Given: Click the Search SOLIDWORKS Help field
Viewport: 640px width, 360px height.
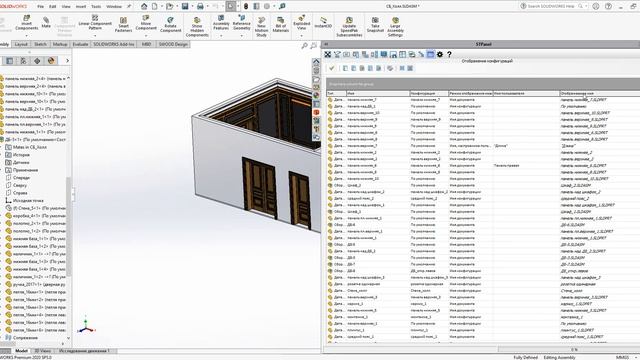Looking at the screenshot, I should [551, 6].
